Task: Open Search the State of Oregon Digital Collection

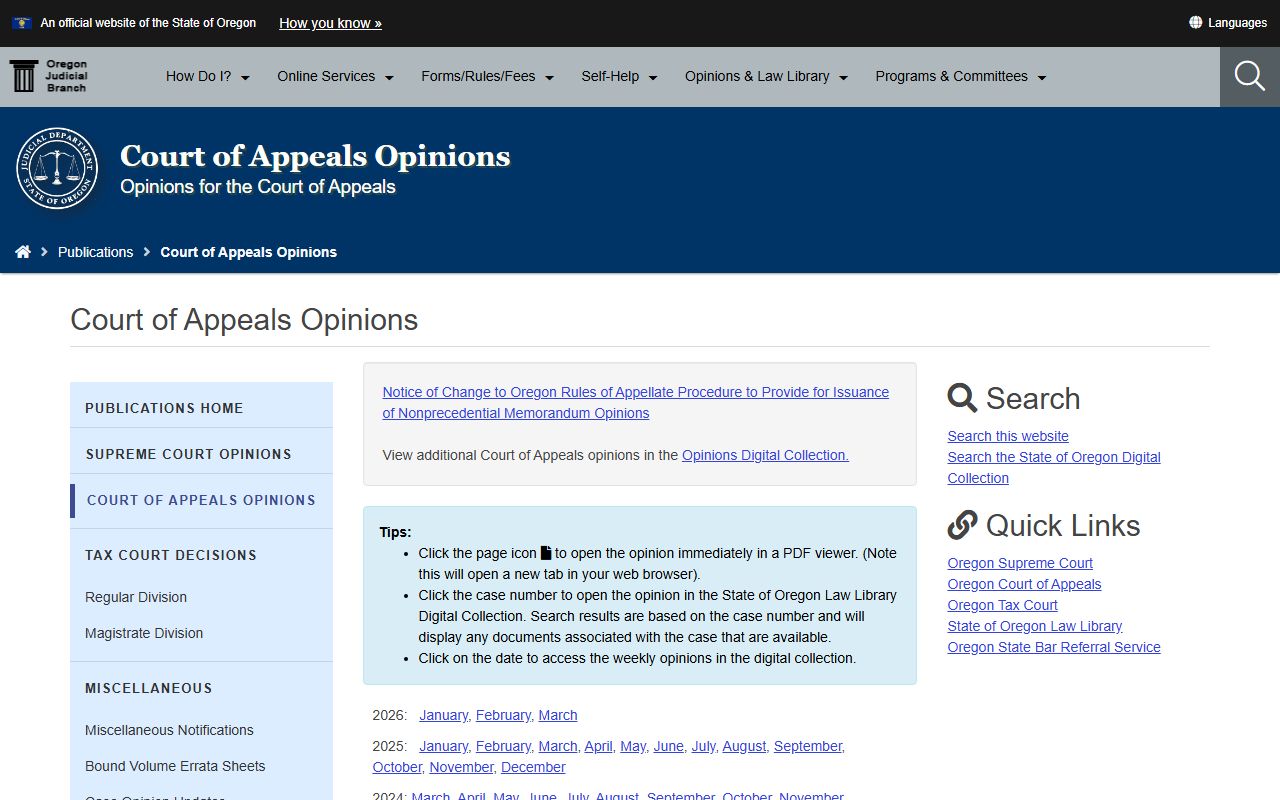Action: pyautogui.click(x=1054, y=467)
